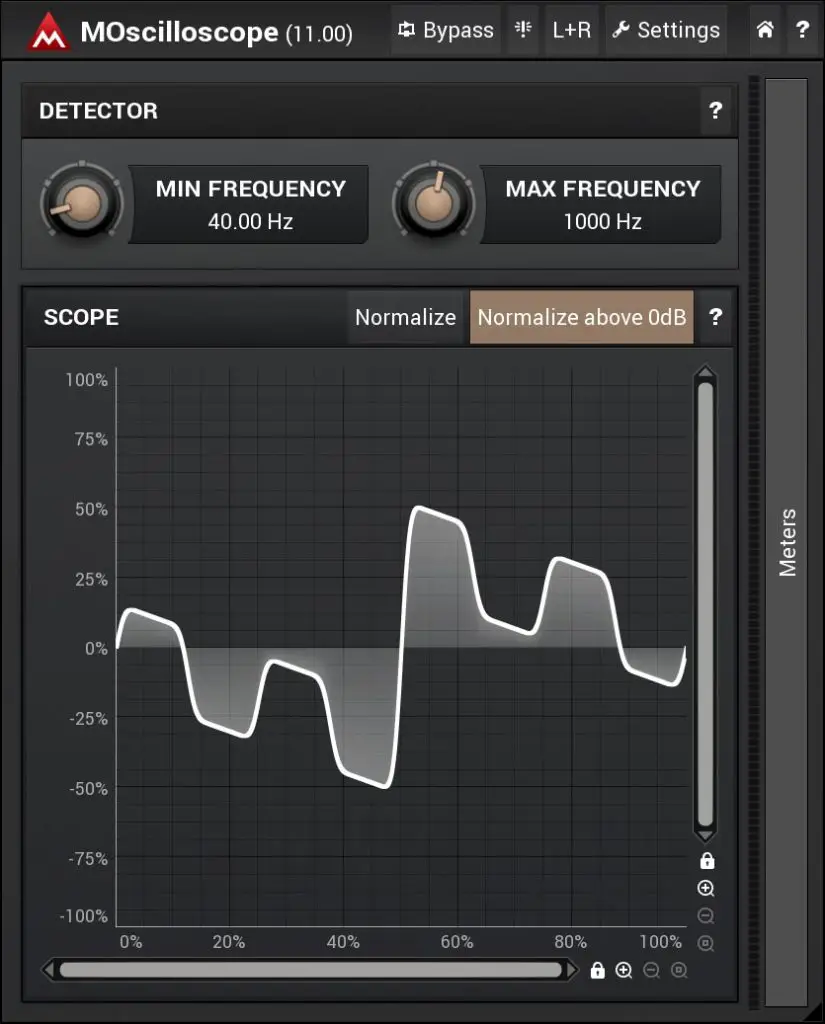Expand the Meters side panel
This screenshot has width=825, height=1024.
pyautogui.click(x=787, y=542)
